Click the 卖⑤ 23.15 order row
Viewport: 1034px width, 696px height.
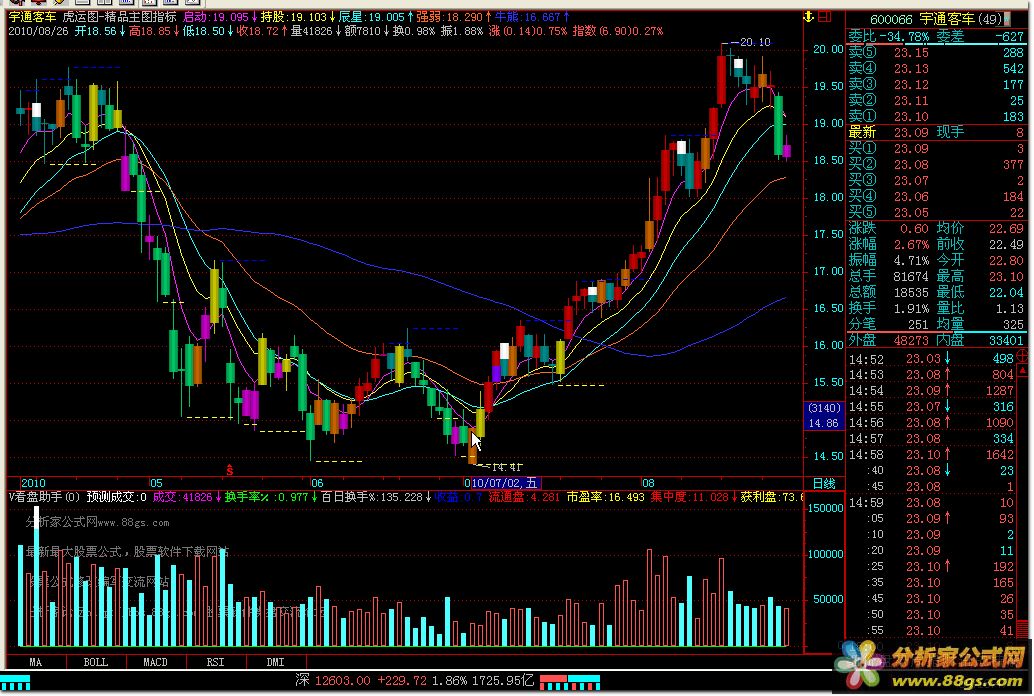pyautogui.click(x=936, y=52)
